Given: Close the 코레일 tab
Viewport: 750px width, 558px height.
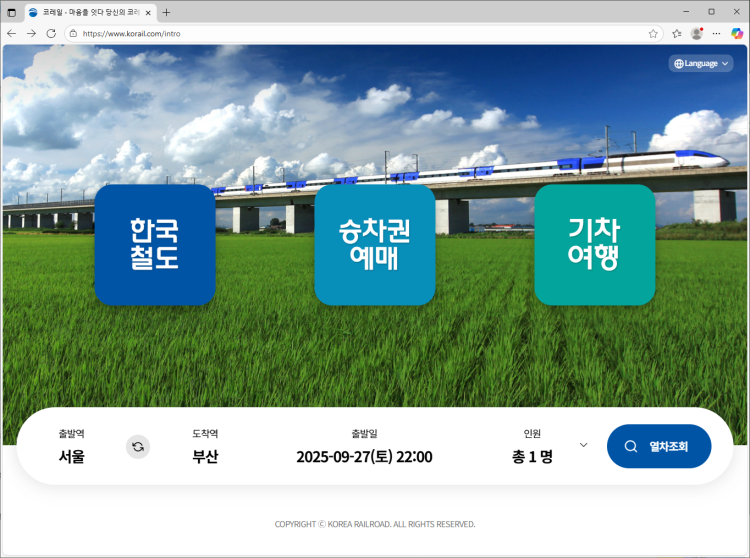Looking at the screenshot, I should tap(148, 13).
